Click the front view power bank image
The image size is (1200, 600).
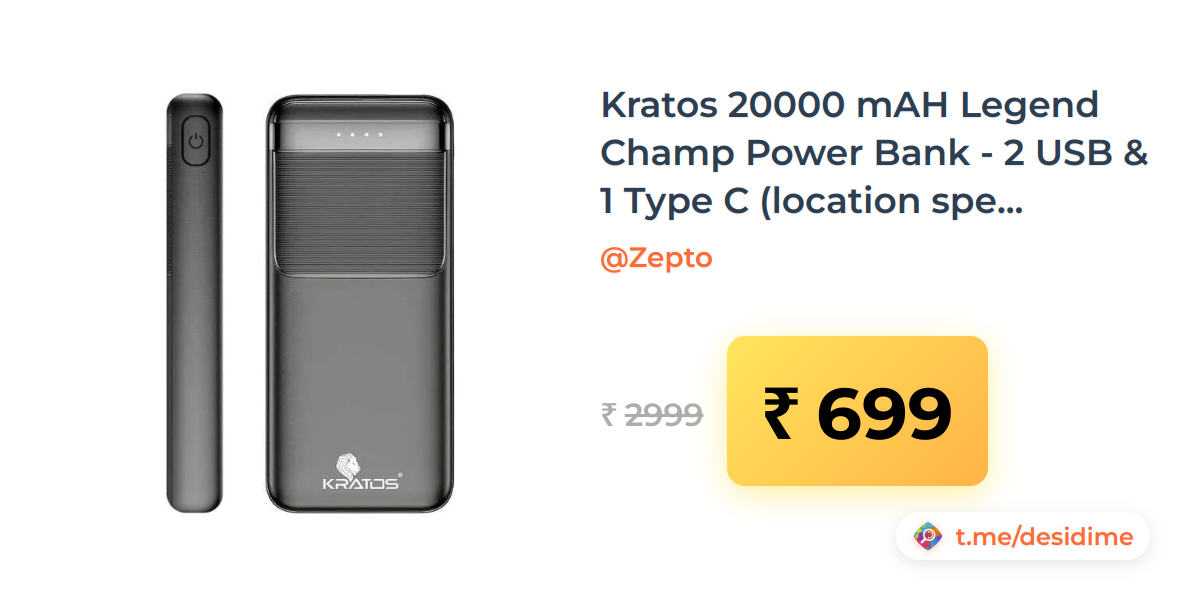tap(361, 305)
